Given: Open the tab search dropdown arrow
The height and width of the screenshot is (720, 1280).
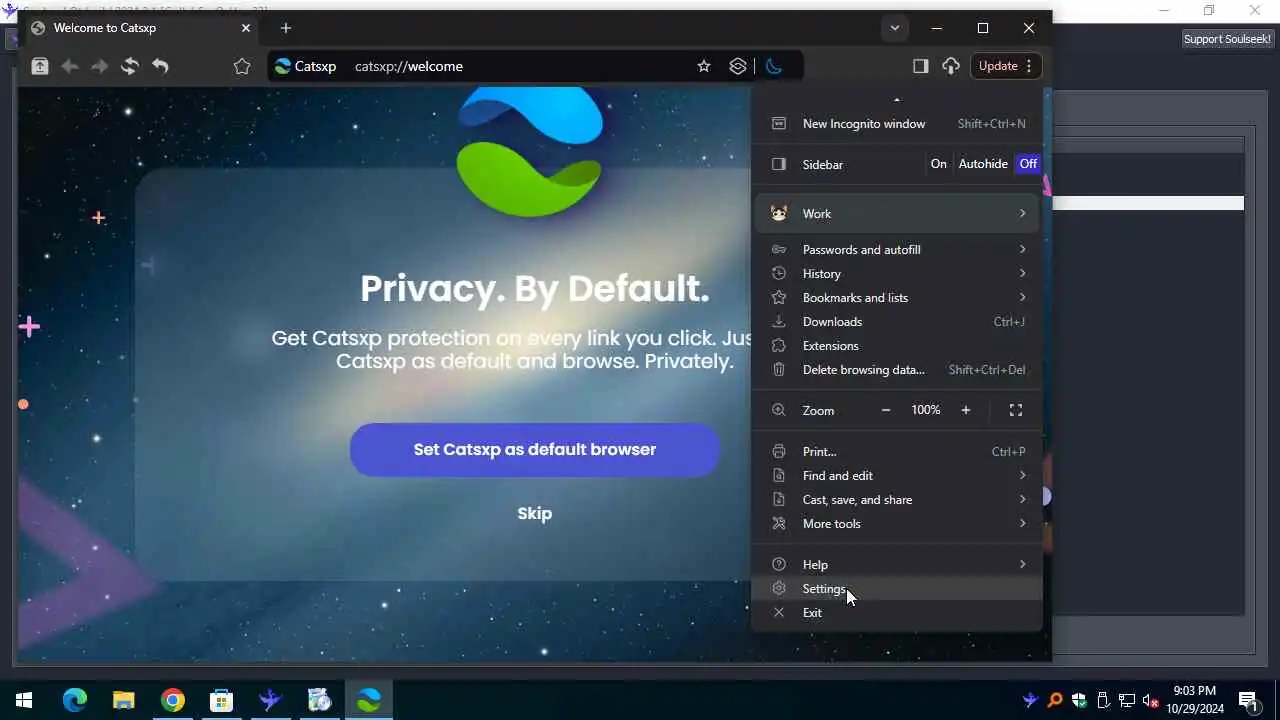Looking at the screenshot, I should click(895, 28).
